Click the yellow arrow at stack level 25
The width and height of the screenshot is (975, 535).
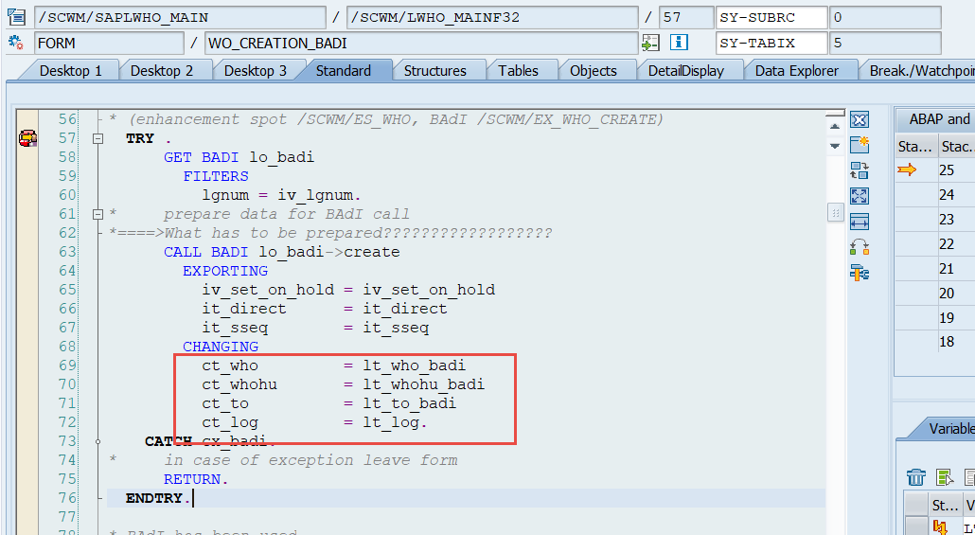pyautogui.click(x=907, y=169)
